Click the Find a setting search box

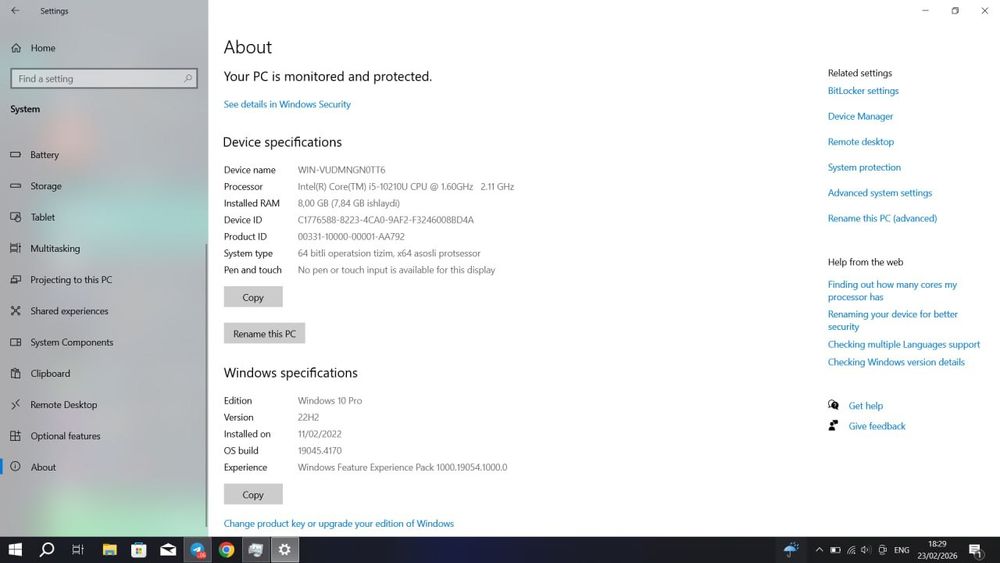[104, 78]
